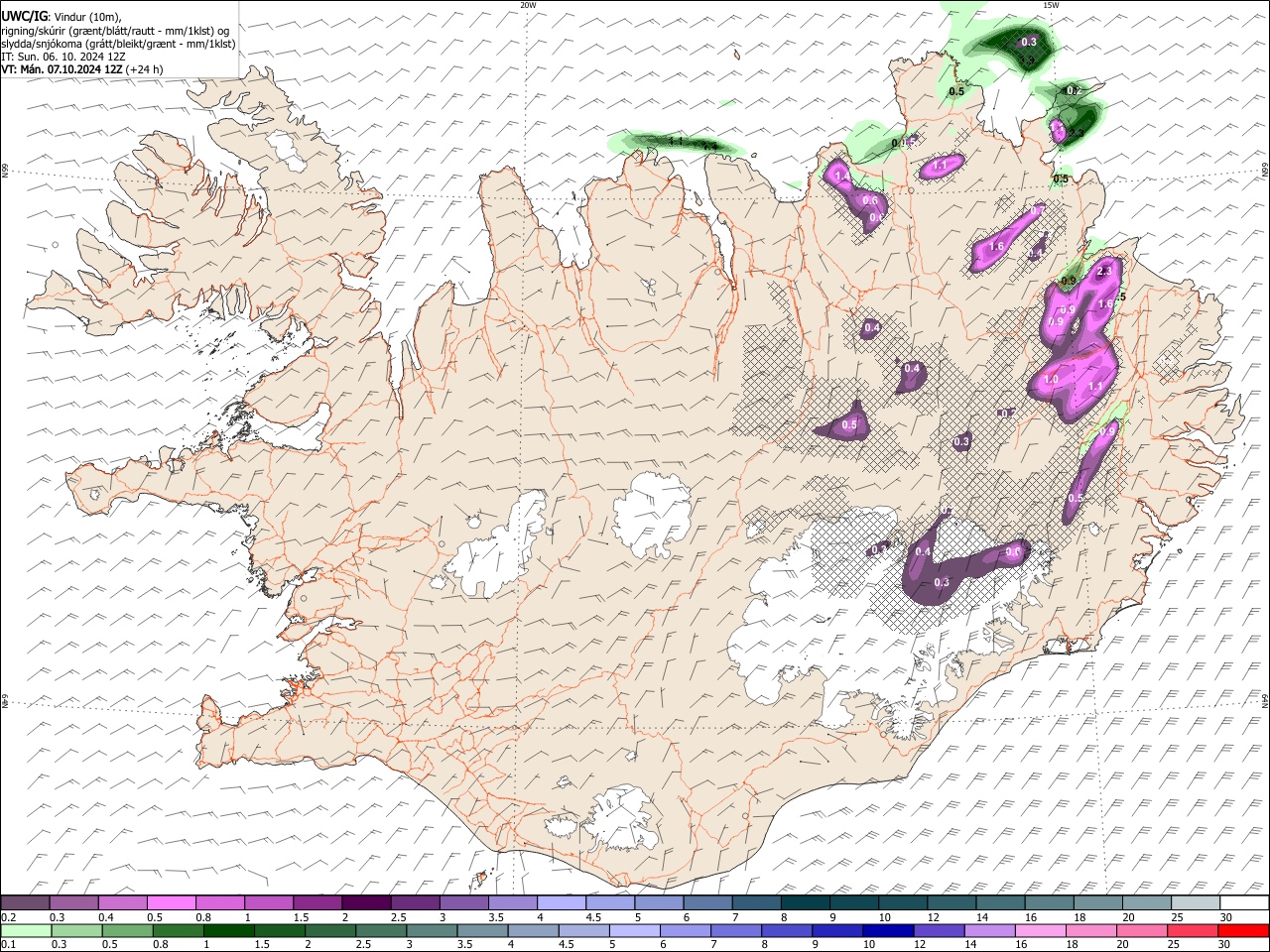Select light lavender 4 swatch in snow legend
1270x952 pixels.
coord(561,903)
